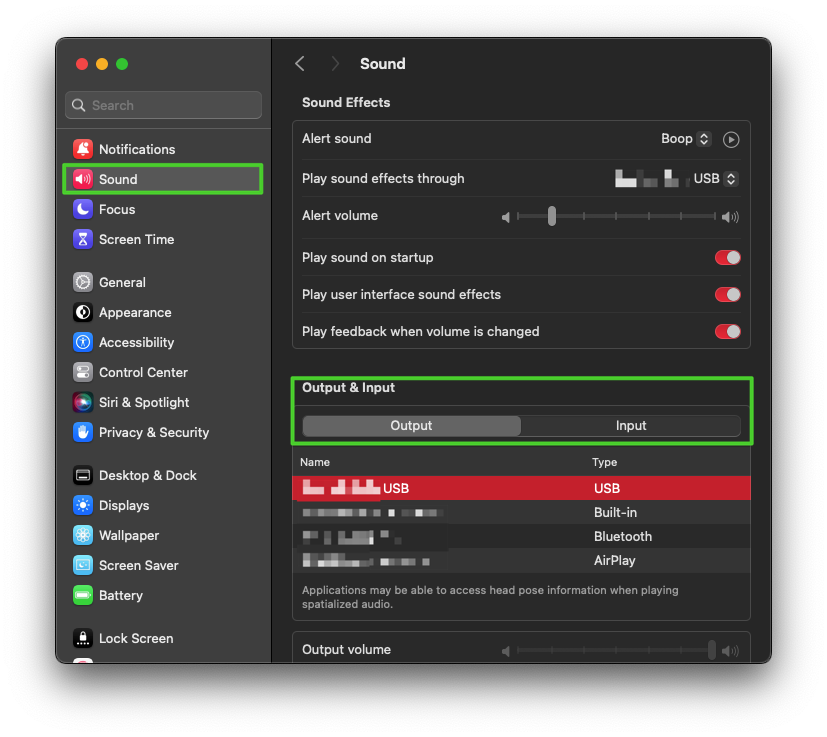This screenshot has width=827, height=737.
Task: Select the Focus moon icon
Action: point(83,209)
